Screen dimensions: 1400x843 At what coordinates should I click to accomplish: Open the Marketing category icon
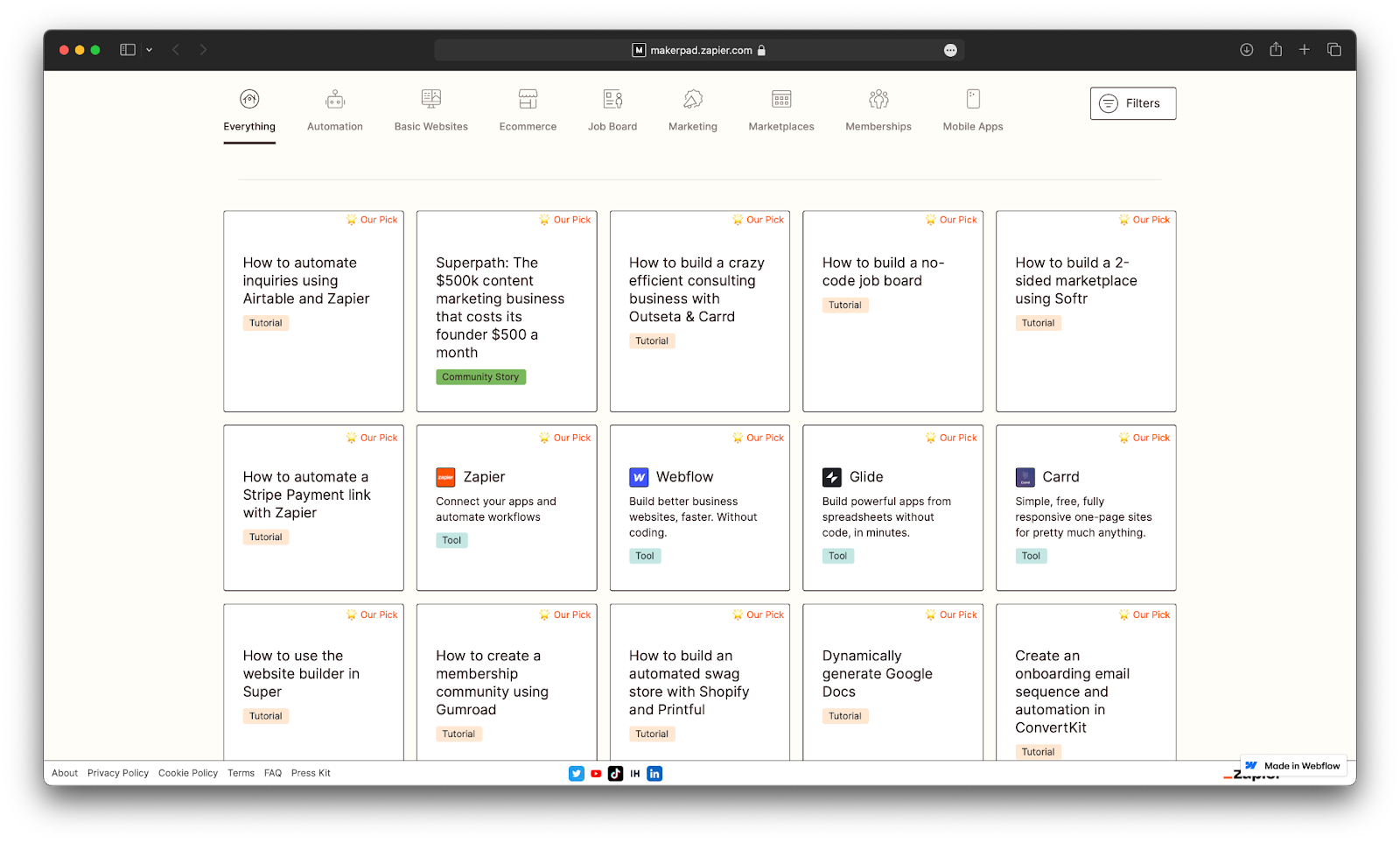click(693, 99)
